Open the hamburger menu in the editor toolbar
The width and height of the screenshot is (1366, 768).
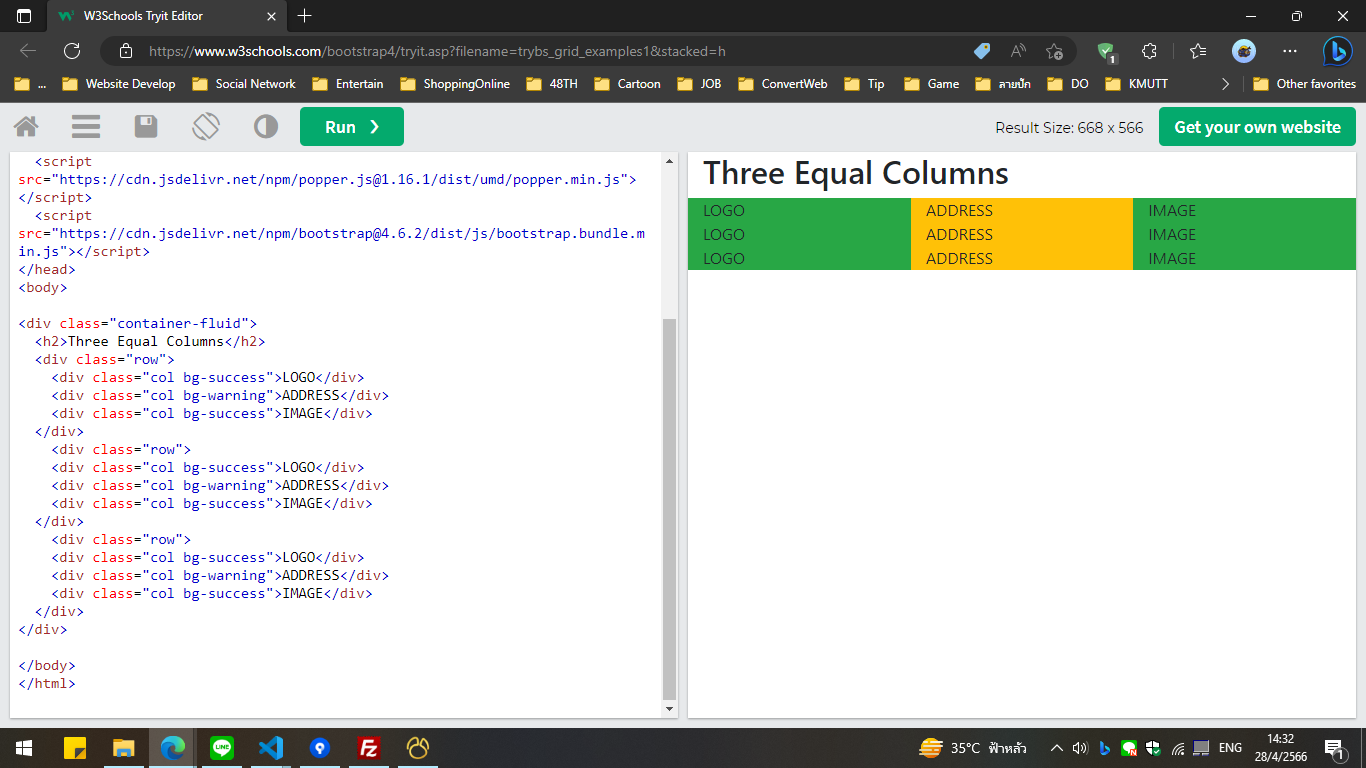[86, 127]
